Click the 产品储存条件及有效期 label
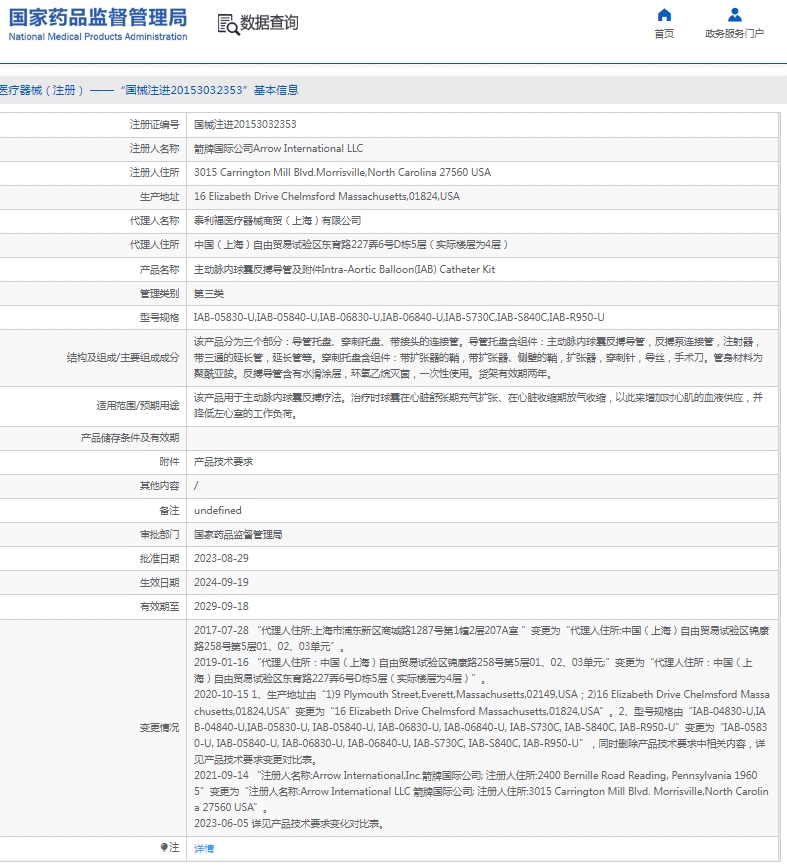Screen dimensions: 787x868 tap(130, 438)
